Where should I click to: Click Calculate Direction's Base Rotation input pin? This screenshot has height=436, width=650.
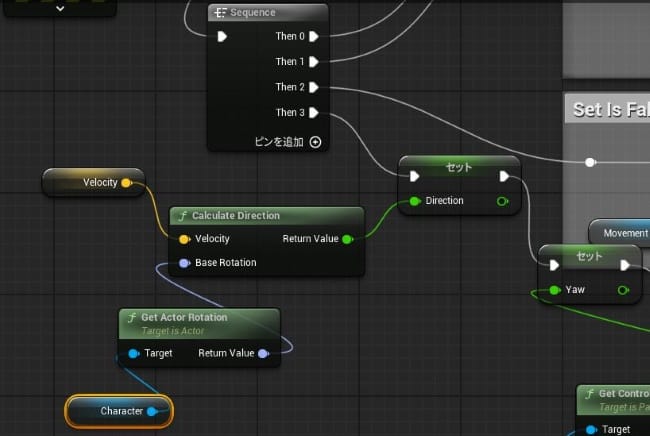coord(184,263)
